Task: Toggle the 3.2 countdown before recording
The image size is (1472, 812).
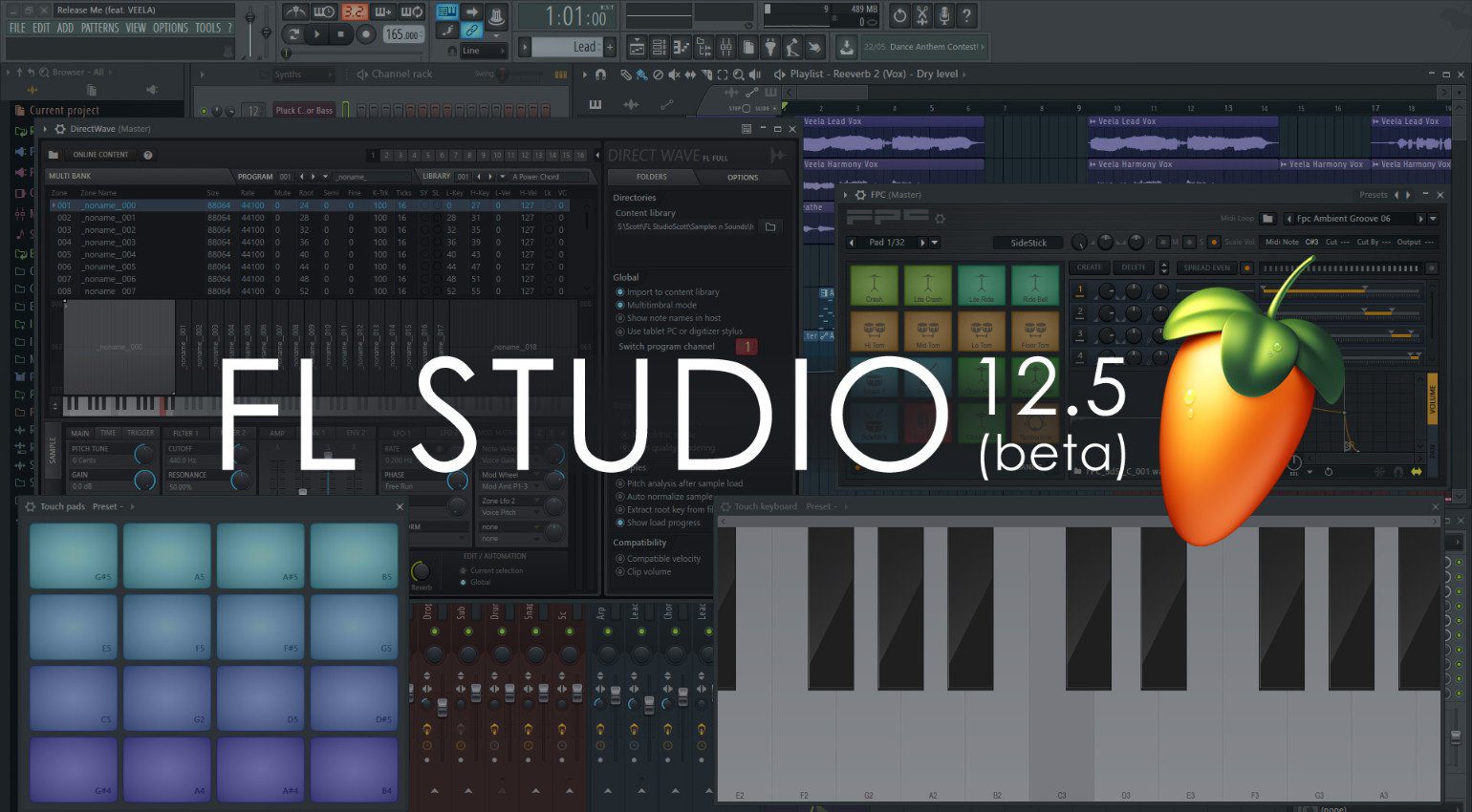Action: [354, 12]
